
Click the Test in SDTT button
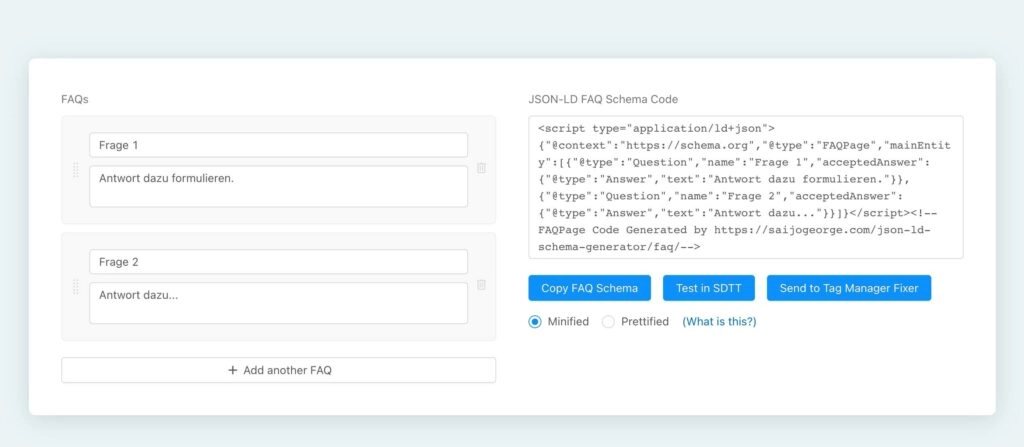(709, 288)
